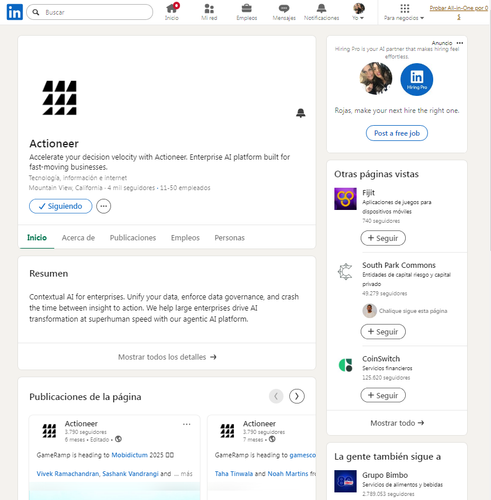Toggle the Actioneer page notification bell
491x500 pixels.
coord(301,113)
